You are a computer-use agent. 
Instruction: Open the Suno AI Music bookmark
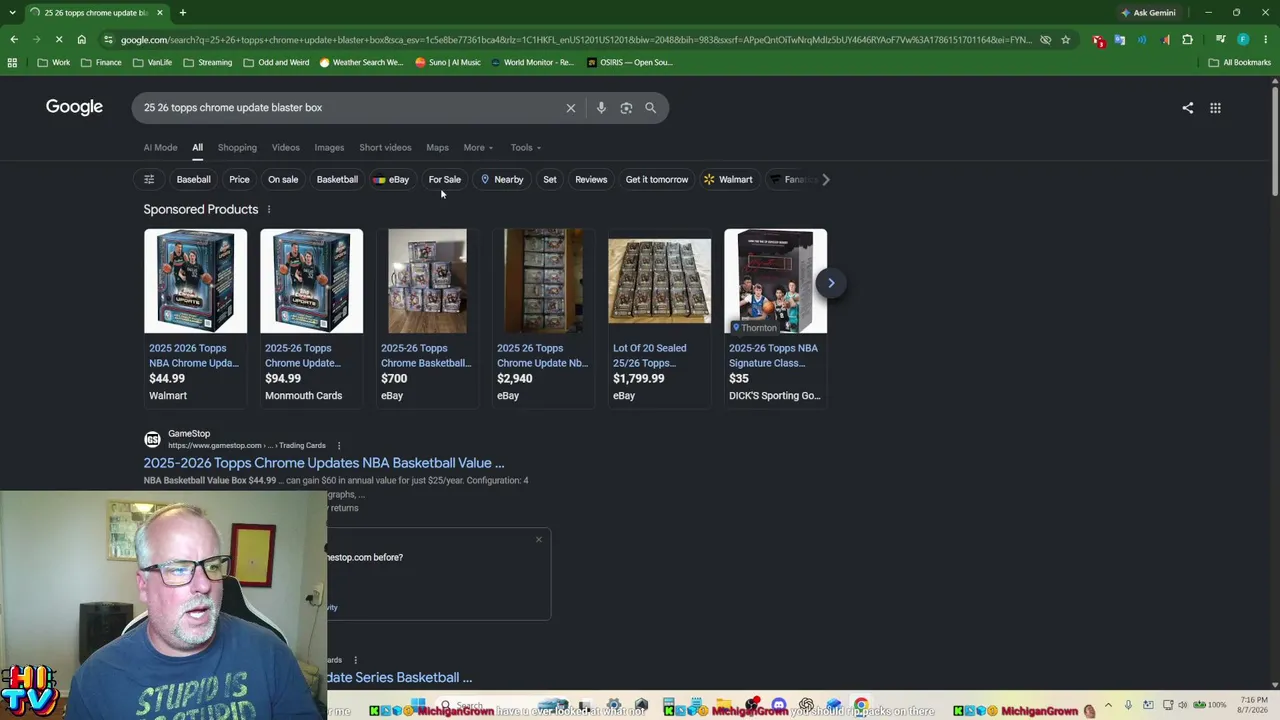(x=448, y=62)
